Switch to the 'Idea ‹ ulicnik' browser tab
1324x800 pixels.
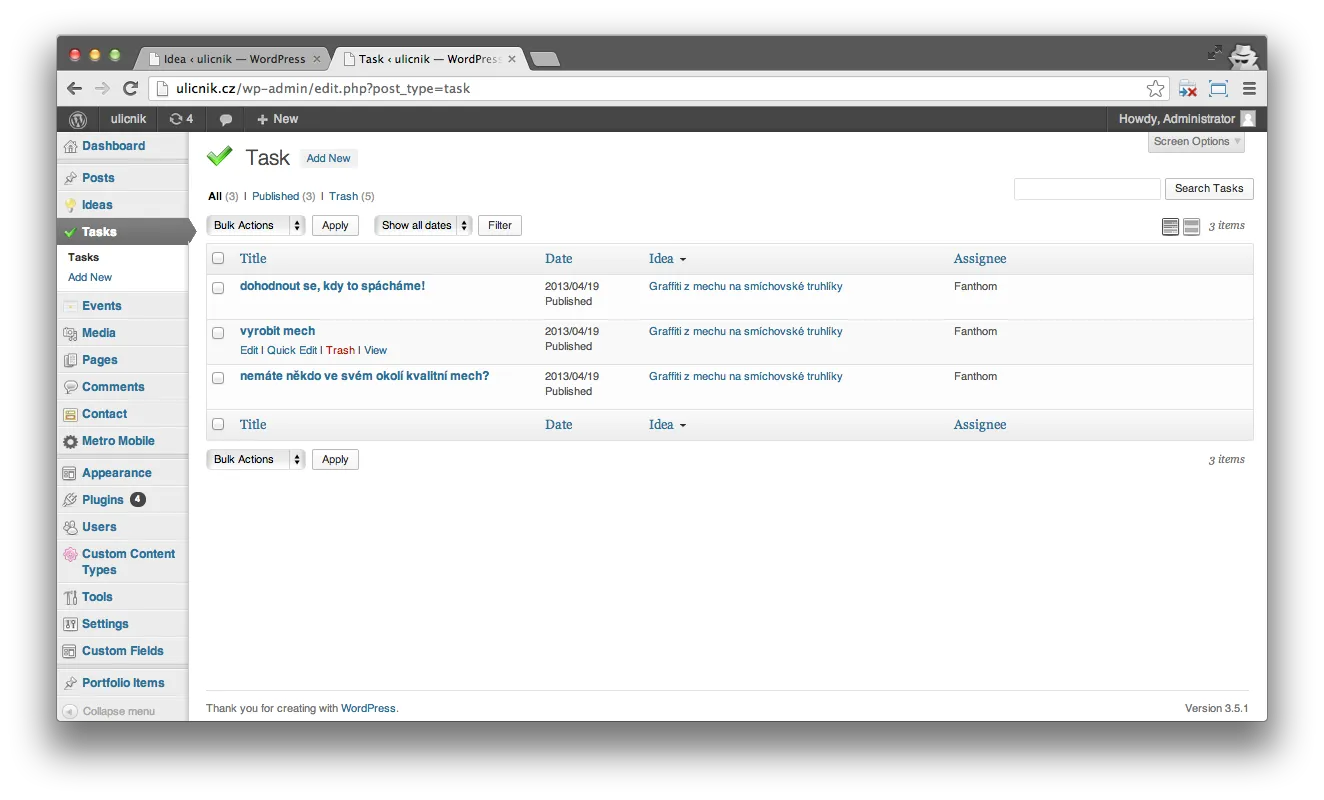pyautogui.click(x=233, y=59)
